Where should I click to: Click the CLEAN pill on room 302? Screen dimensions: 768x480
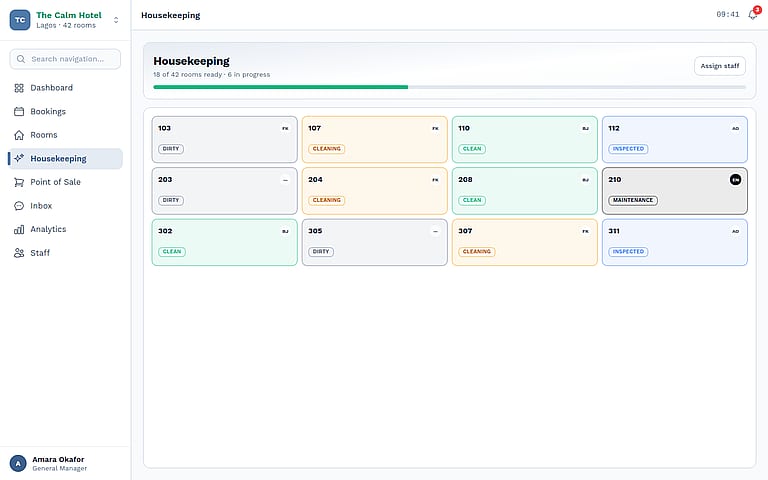(172, 252)
